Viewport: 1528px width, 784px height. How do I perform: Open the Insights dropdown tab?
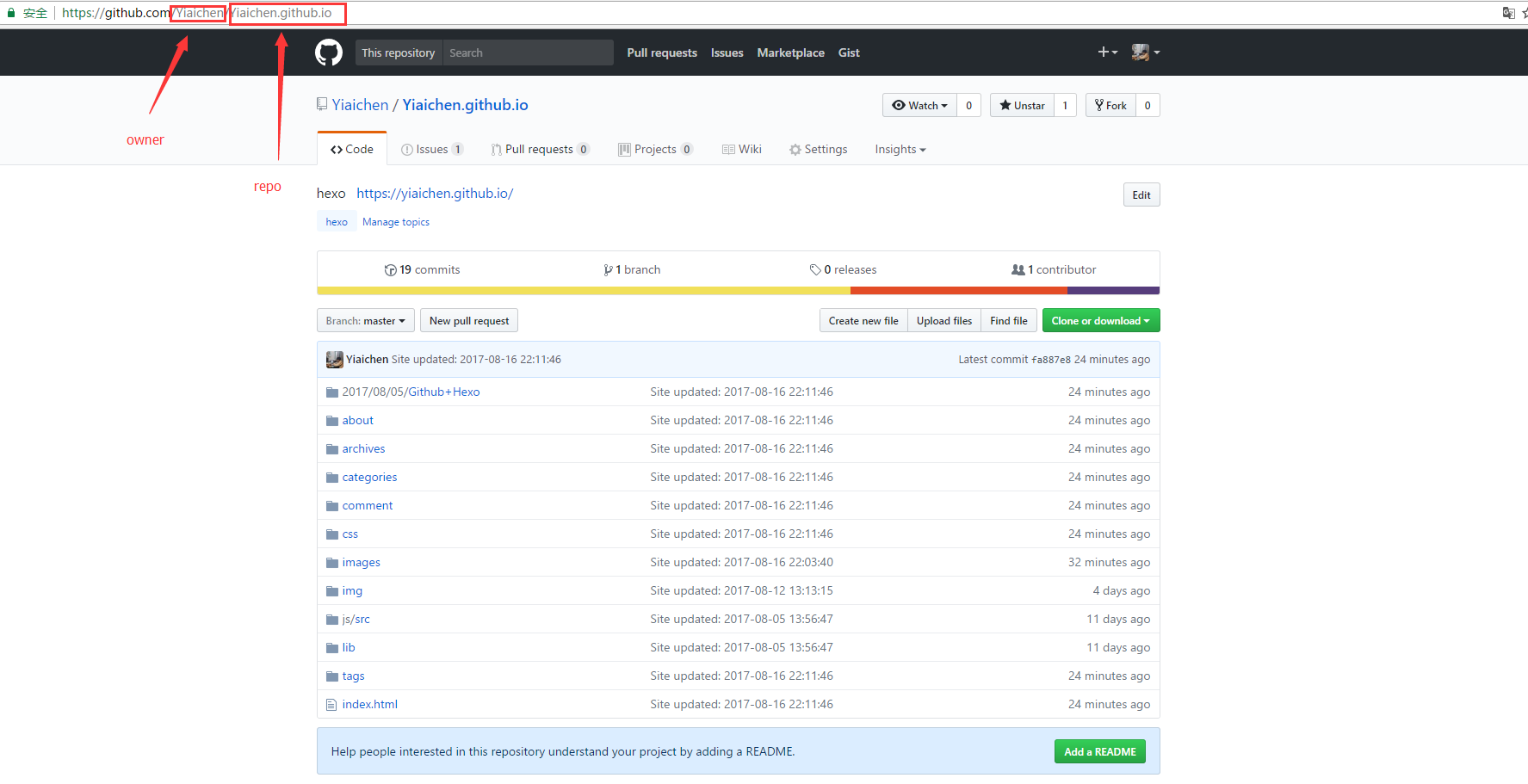point(900,150)
